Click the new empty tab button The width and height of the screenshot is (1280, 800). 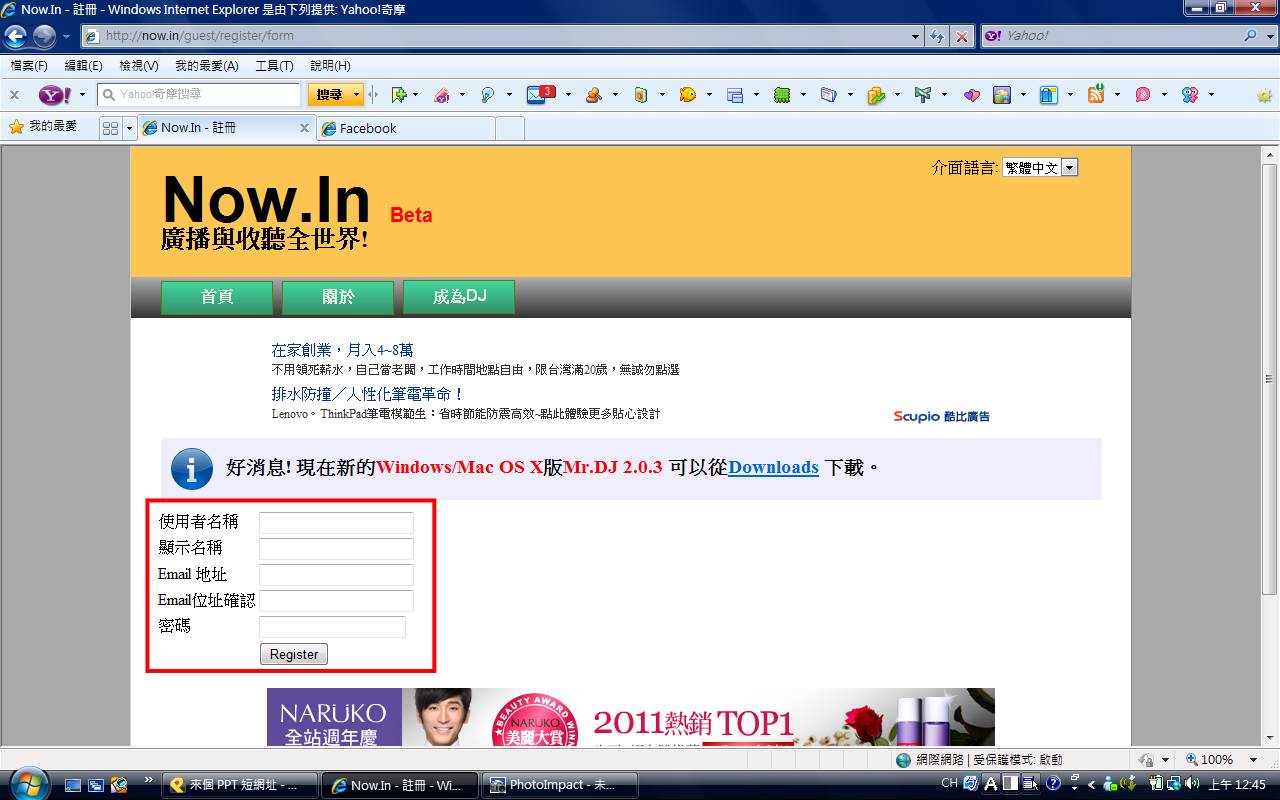(x=510, y=128)
